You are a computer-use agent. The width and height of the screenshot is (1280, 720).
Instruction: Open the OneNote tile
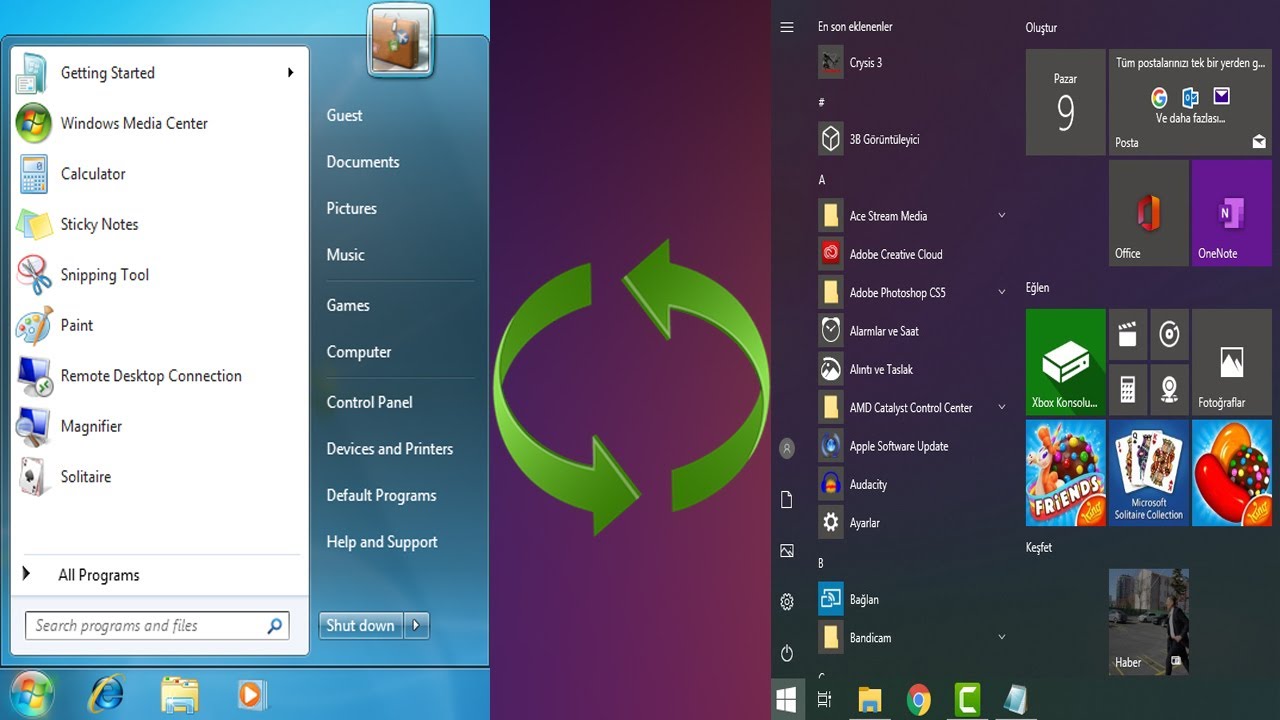[1232, 212]
